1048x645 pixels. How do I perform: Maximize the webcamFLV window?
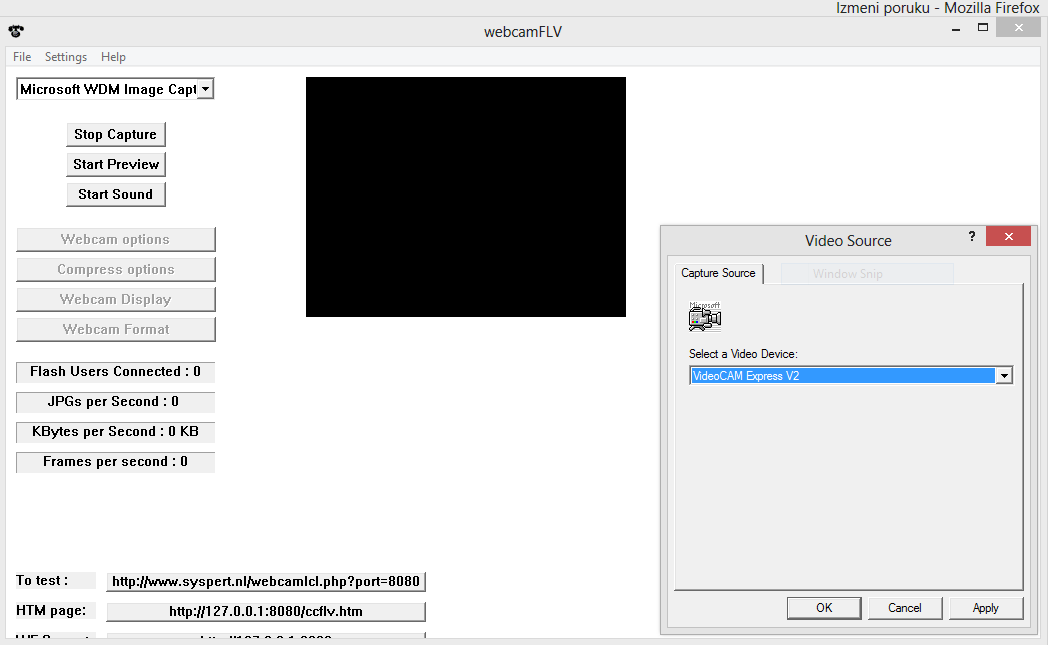[982, 28]
